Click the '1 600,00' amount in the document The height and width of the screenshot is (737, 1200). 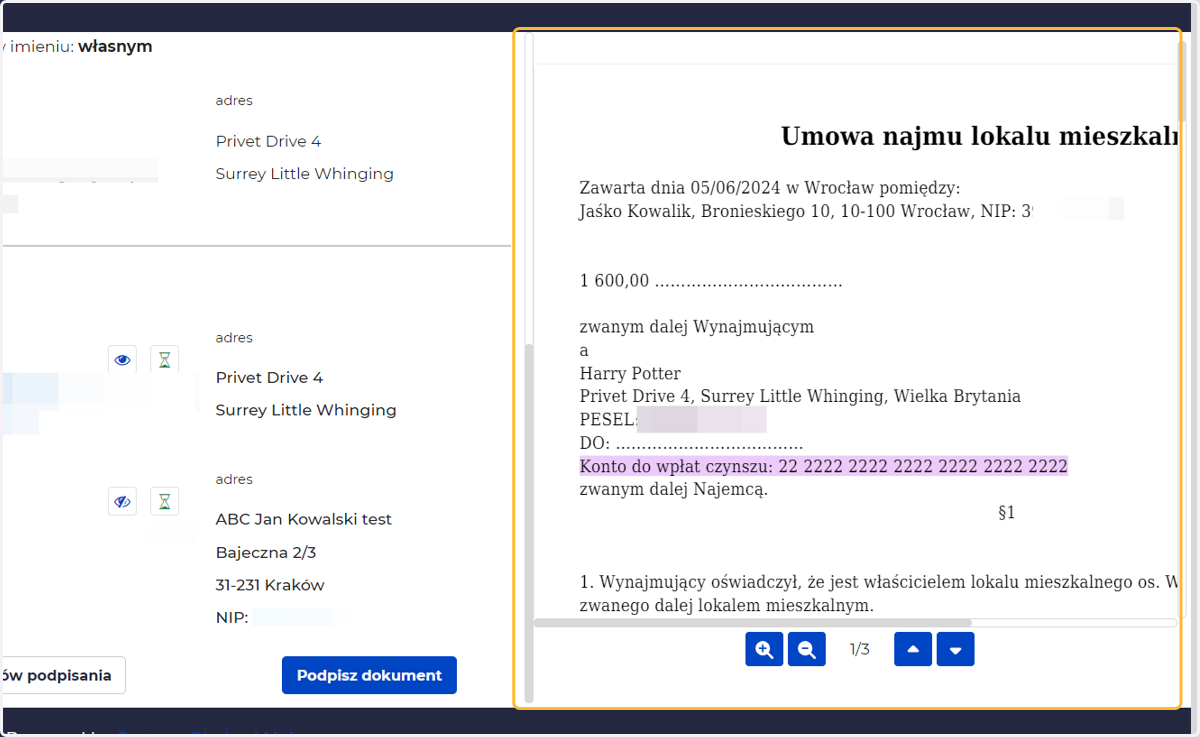[x=614, y=281]
